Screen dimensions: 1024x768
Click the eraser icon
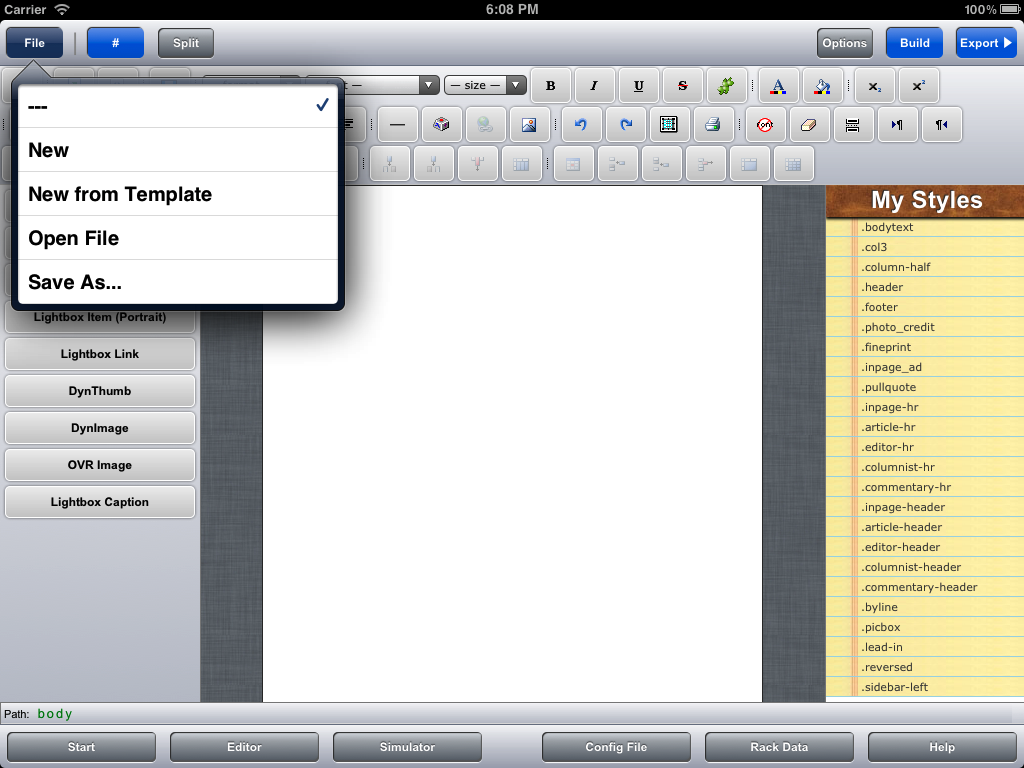click(810, 125)
